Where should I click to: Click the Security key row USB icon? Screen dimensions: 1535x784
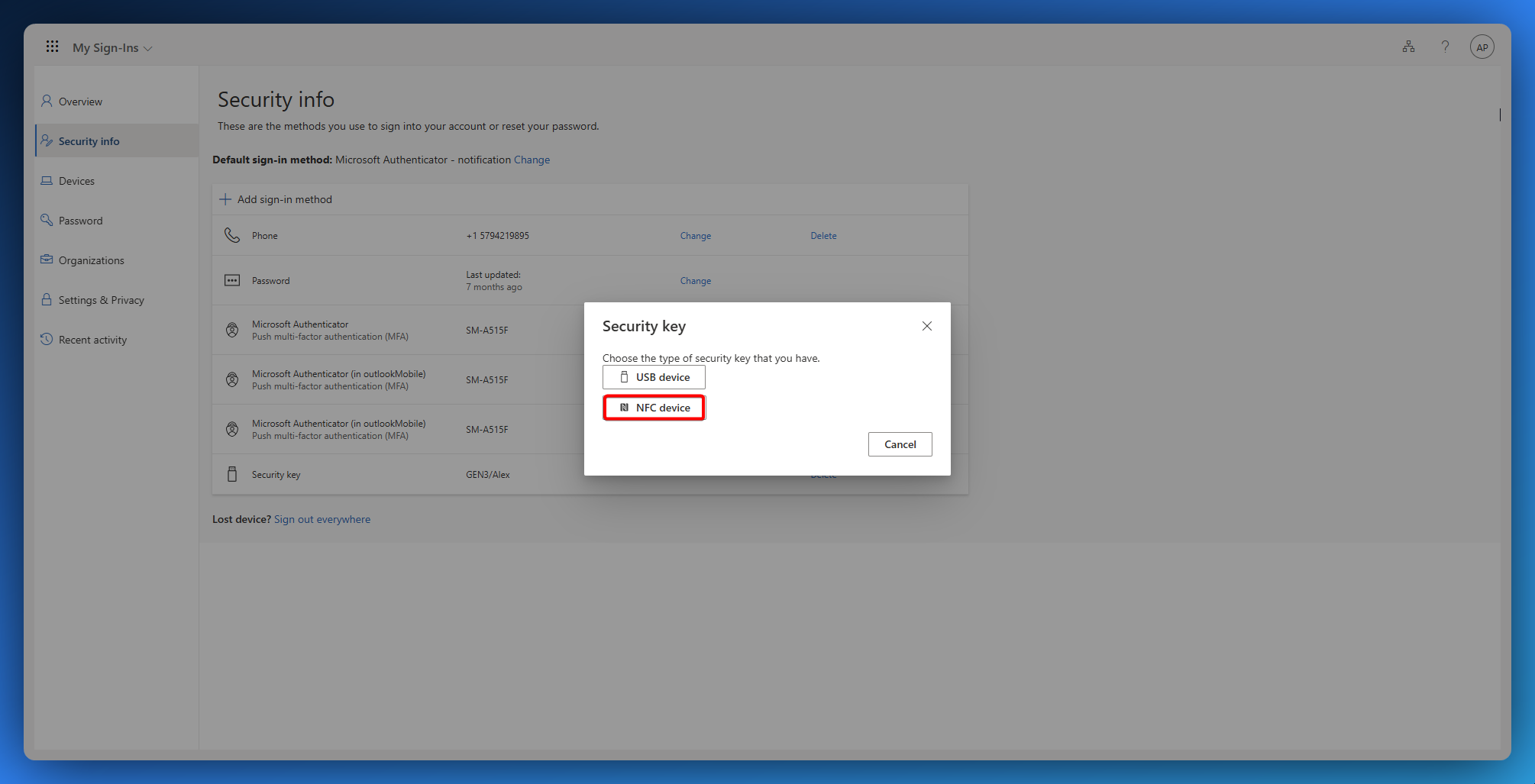pyautogui.click(x=232, y=474)
